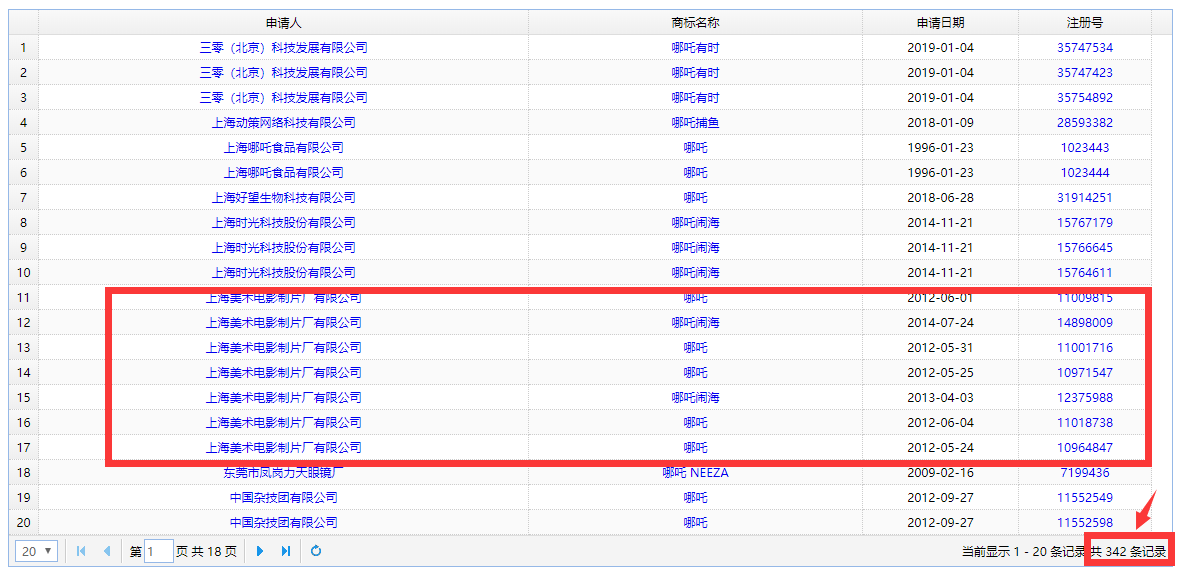Go to the first page of results
This screenshot has height=570, width=1179.
[x=81, y=551]
